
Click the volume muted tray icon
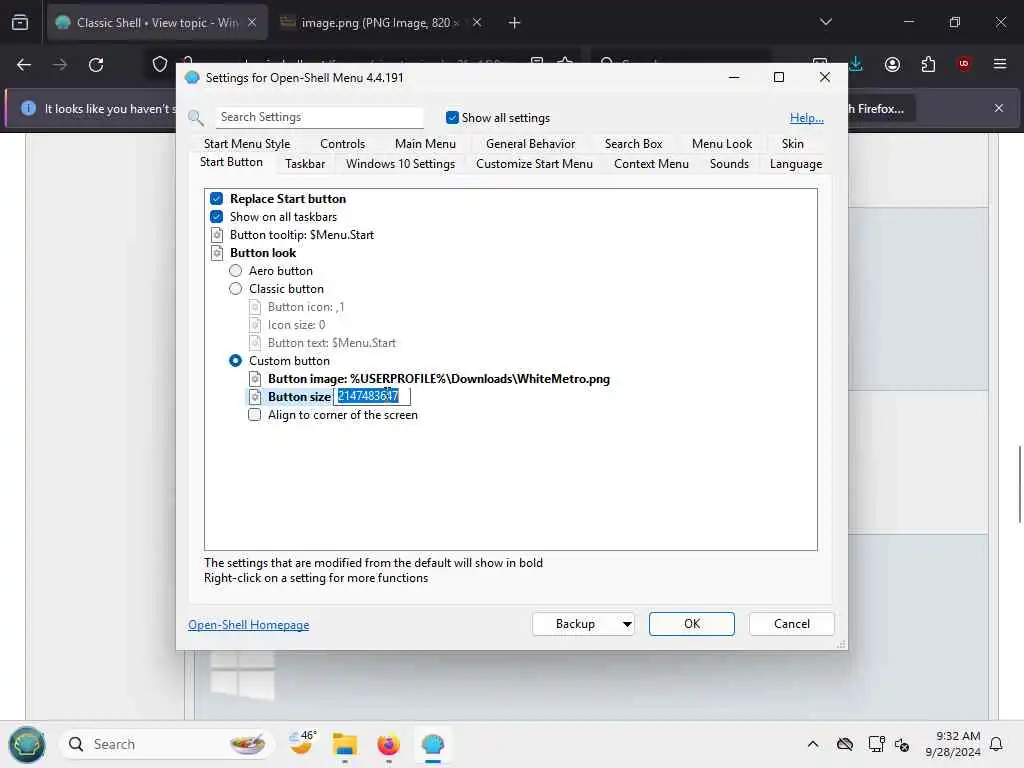point(903,744)
